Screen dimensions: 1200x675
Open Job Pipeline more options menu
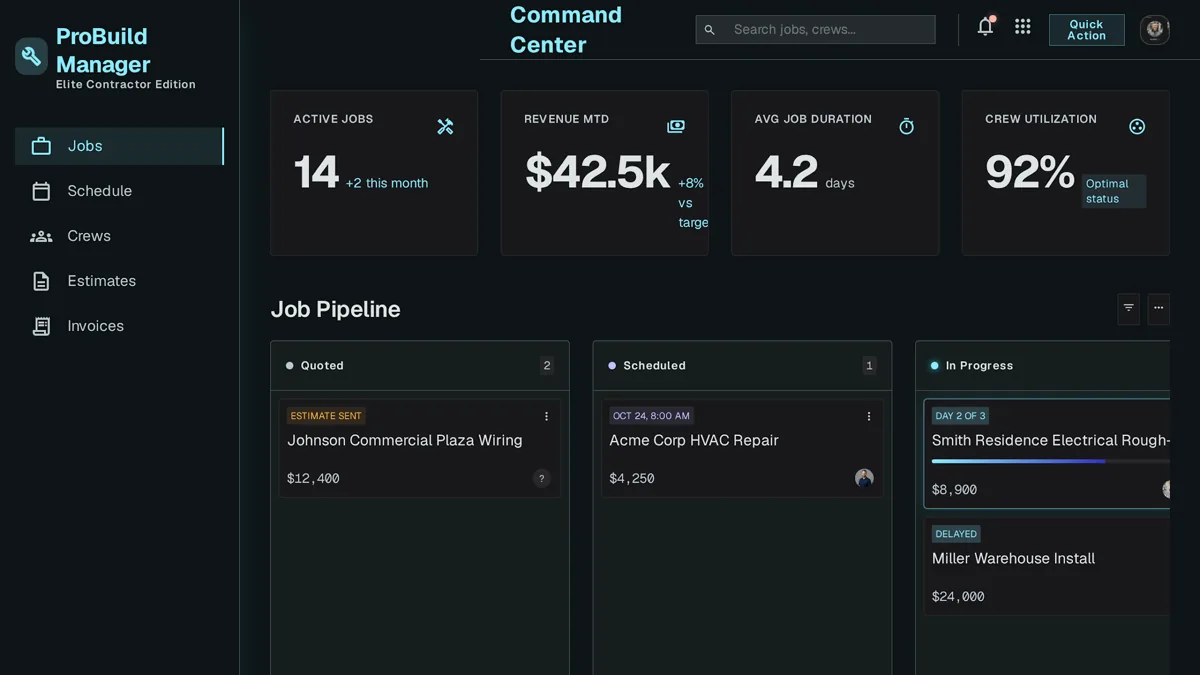(x=1158, y=308)
